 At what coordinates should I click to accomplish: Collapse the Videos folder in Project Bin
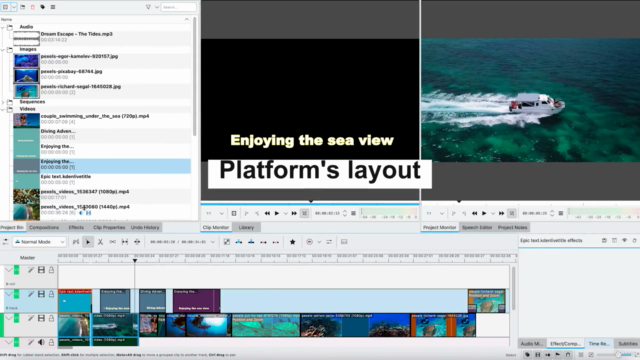[x=3, y=109]
